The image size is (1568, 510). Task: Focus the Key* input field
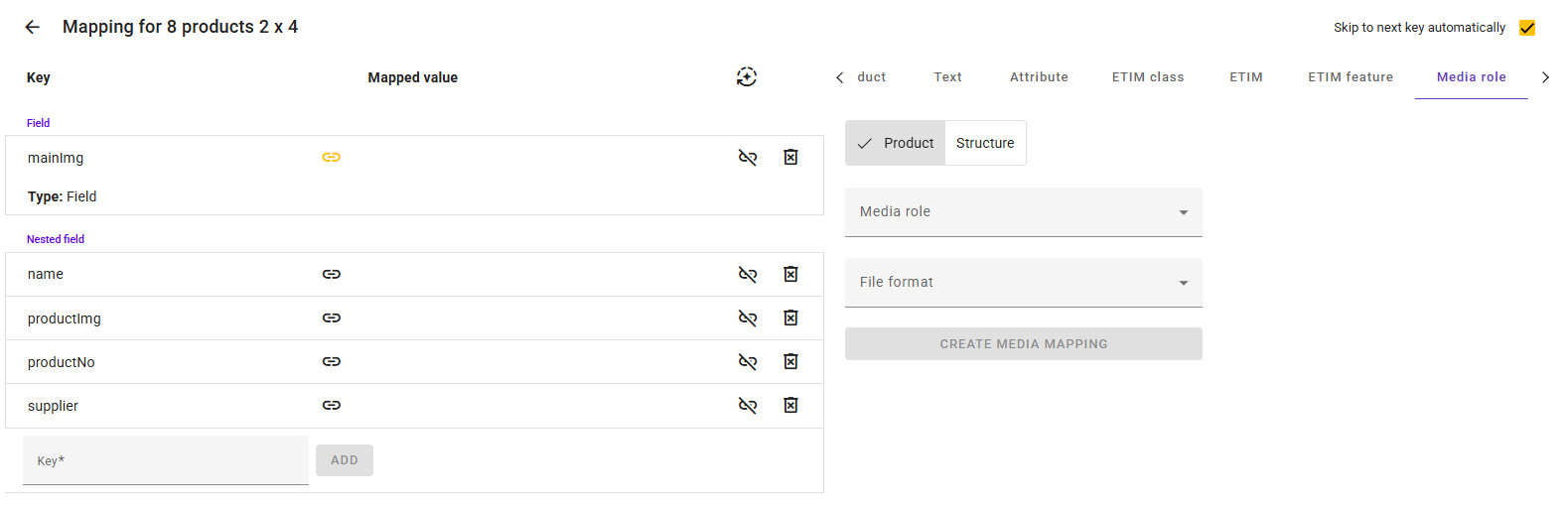click(x=165, y=460)
